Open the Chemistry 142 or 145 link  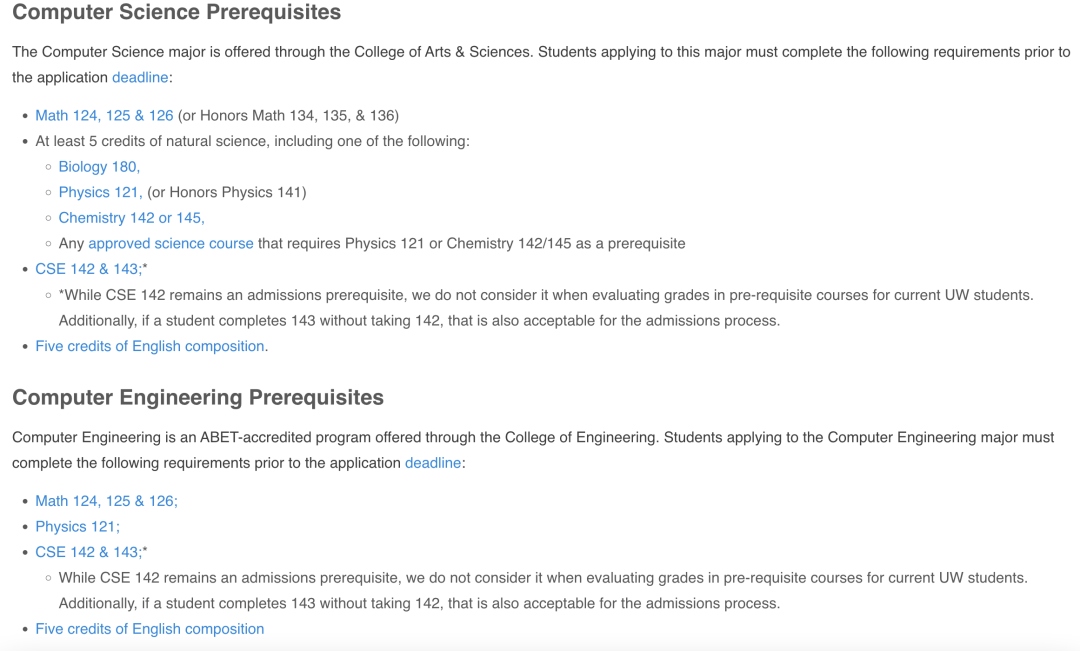click(x=131, y=218)
